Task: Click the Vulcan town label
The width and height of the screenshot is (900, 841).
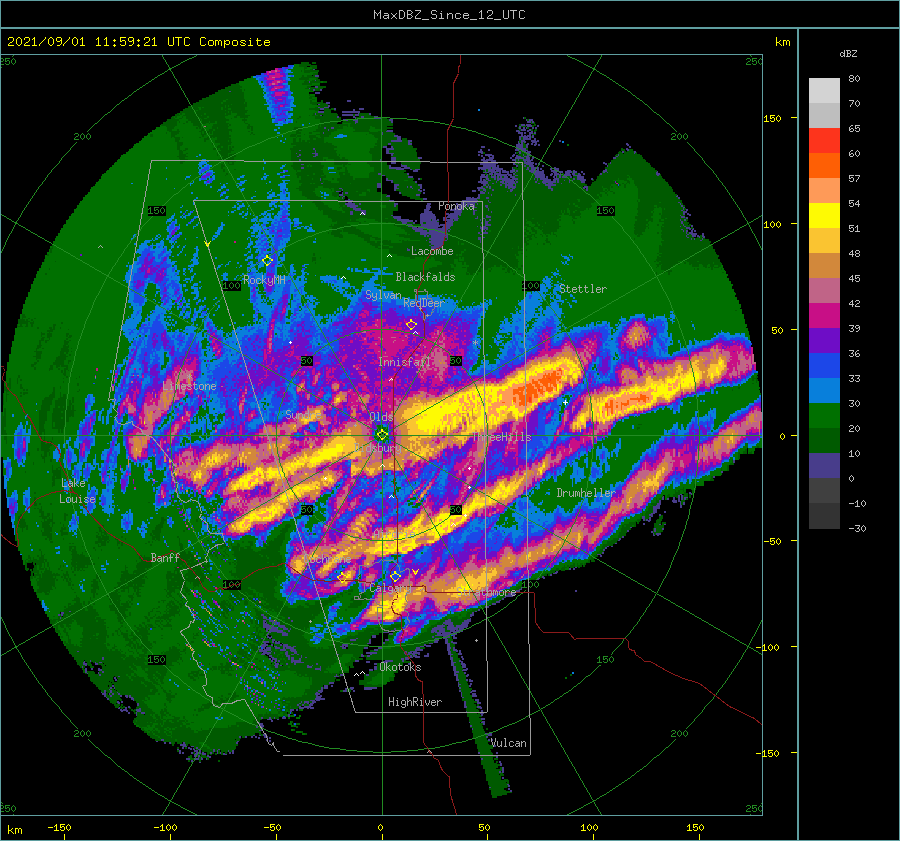Action: point(509,743)
